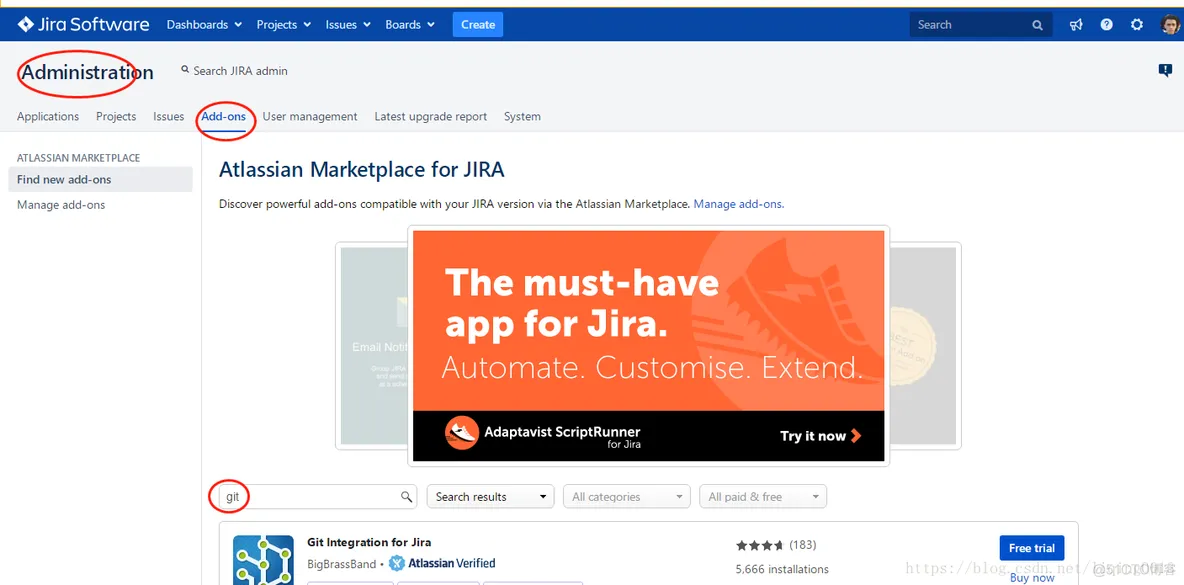Click the BigBrassBand vendor name

point(341,564)
